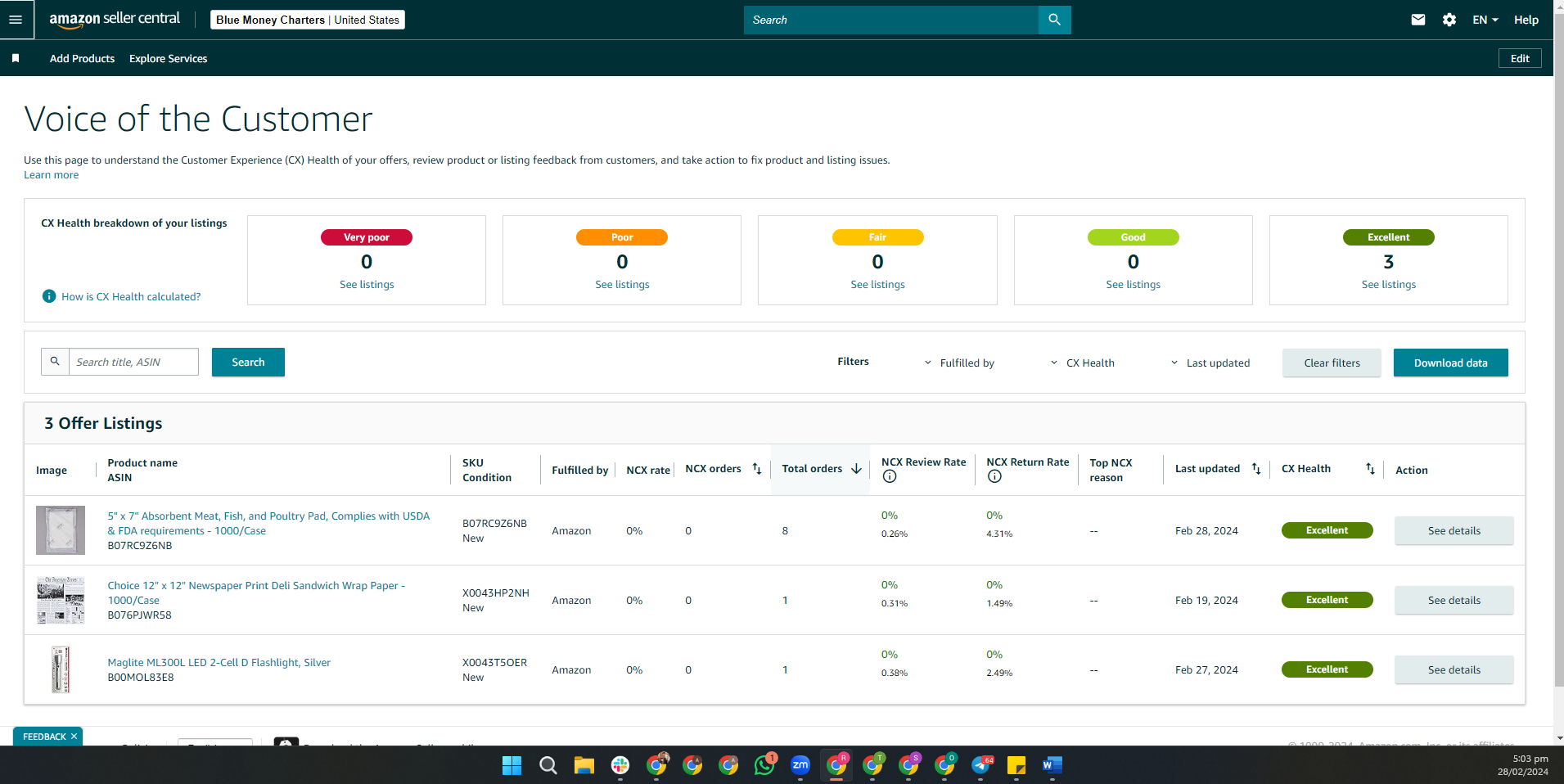See listings under Excellent
1564x784 pixels.
coord(1388,285)
